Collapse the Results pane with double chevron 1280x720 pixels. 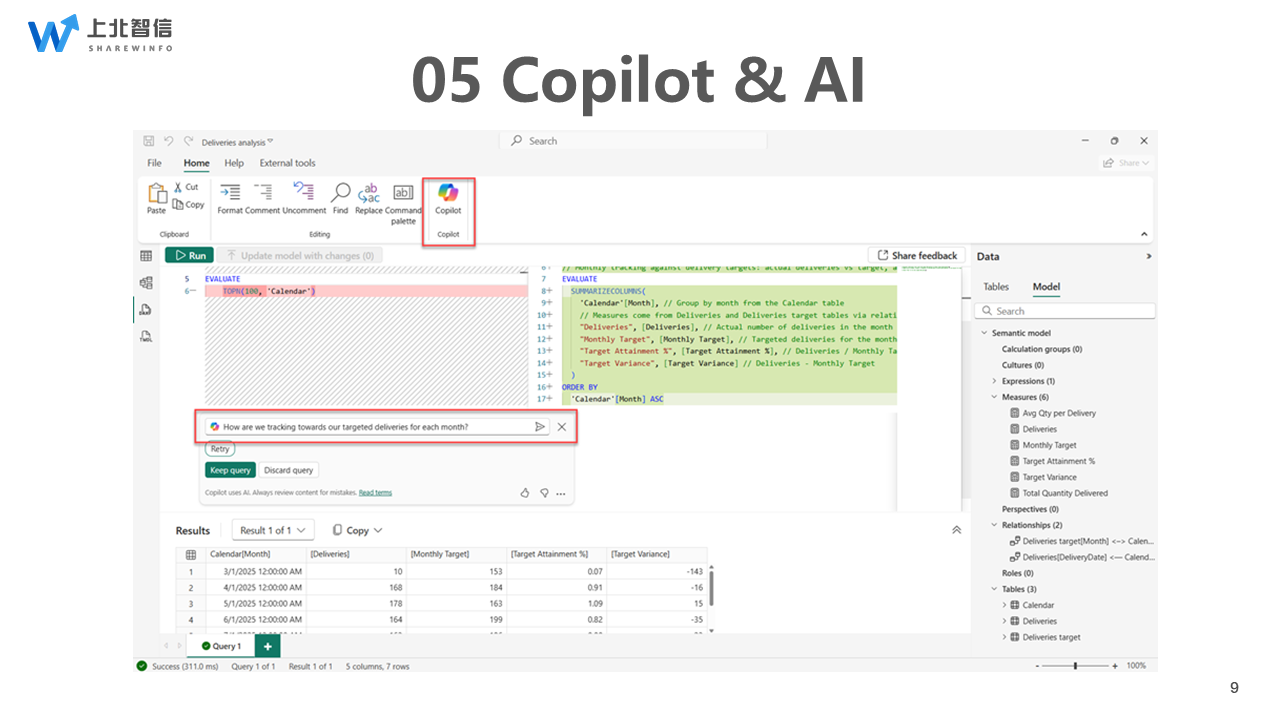tap(956, 530)
